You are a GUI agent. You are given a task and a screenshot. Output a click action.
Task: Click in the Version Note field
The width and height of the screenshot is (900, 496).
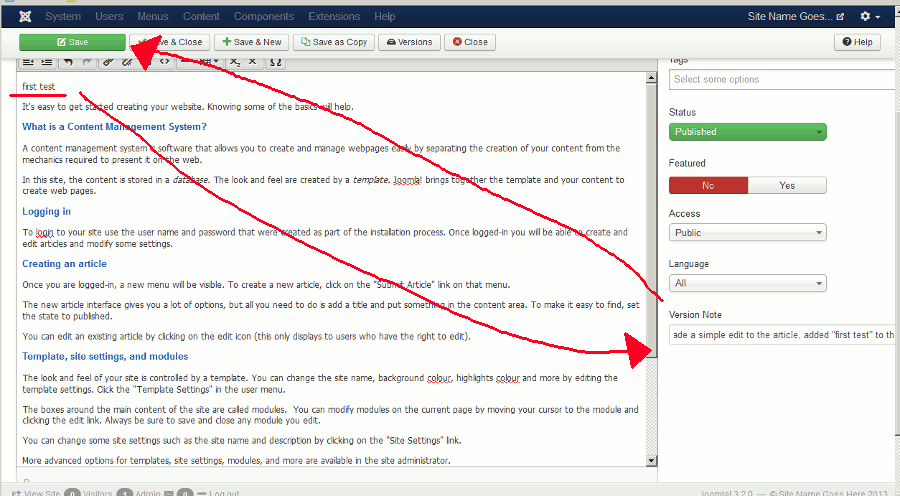784,335
